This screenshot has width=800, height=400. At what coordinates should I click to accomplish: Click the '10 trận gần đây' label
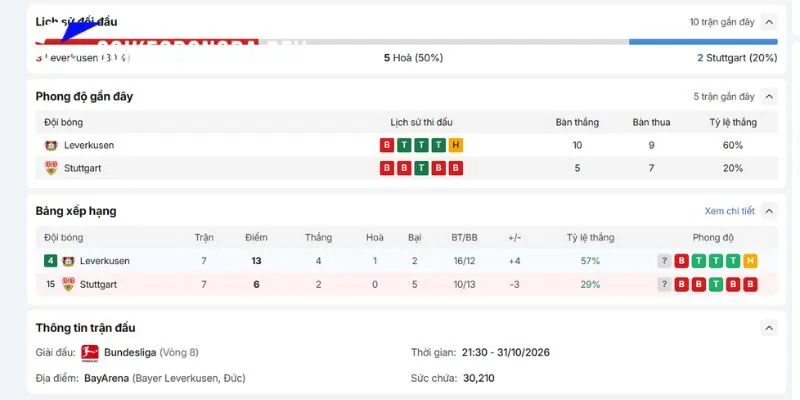(x=721, y=22)
